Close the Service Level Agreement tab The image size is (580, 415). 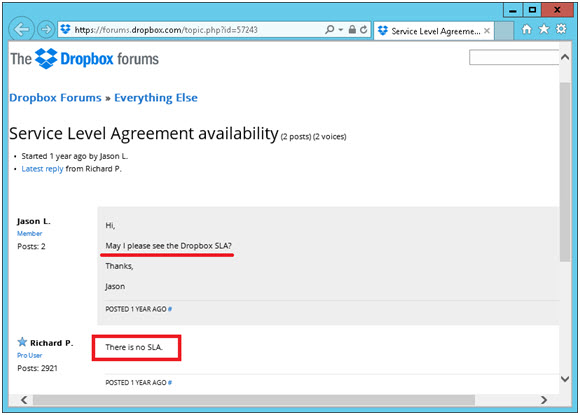[487, 31]
